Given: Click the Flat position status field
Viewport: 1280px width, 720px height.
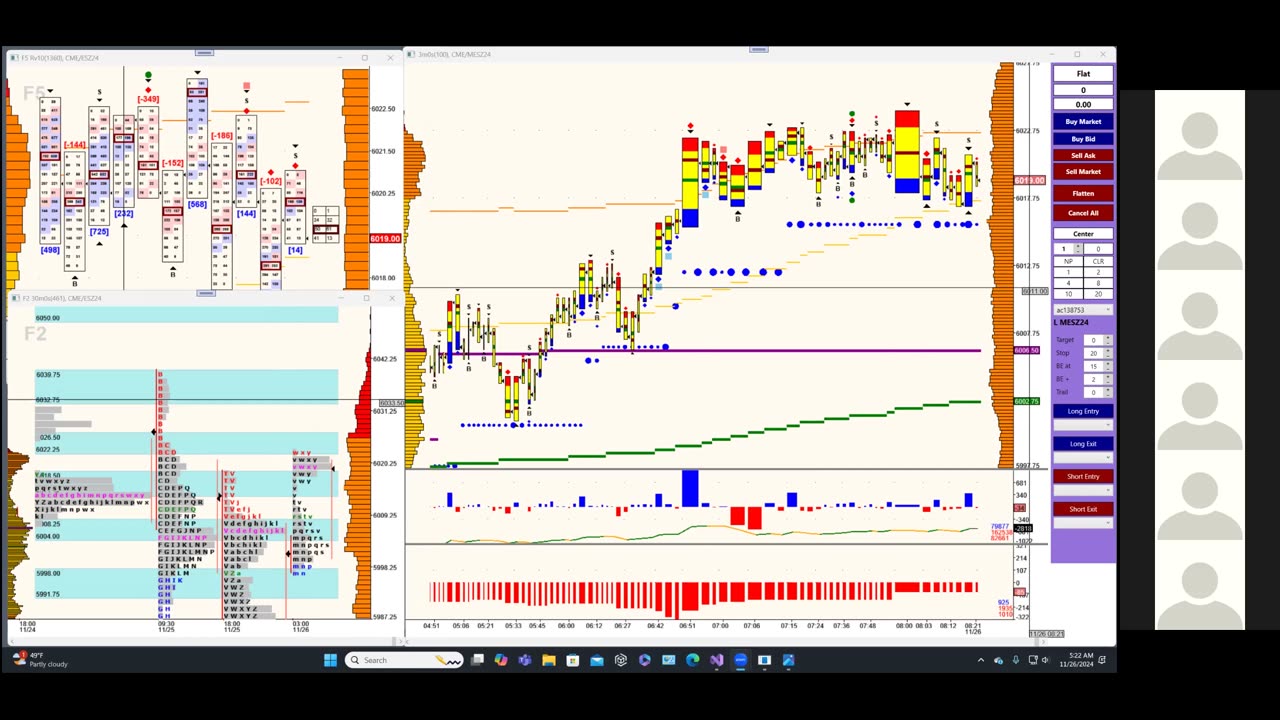Looking at the screenshot, I should [x=1083, y=74].
